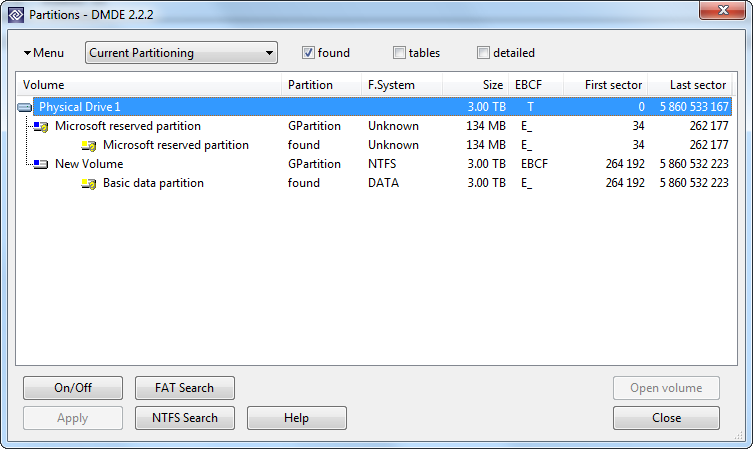The image size is (753, 449).
Task: Click the Open volume button
Action: [x=667, y=388]
